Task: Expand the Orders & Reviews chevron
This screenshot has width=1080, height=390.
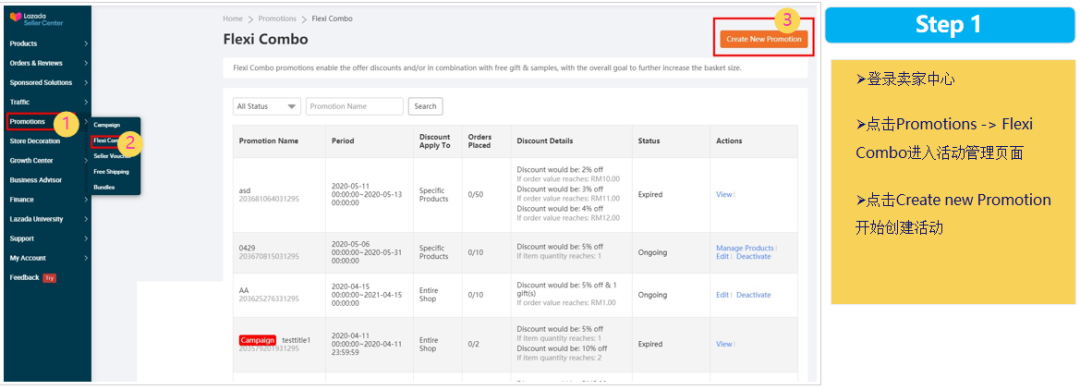Action: [x=85, y=63]
